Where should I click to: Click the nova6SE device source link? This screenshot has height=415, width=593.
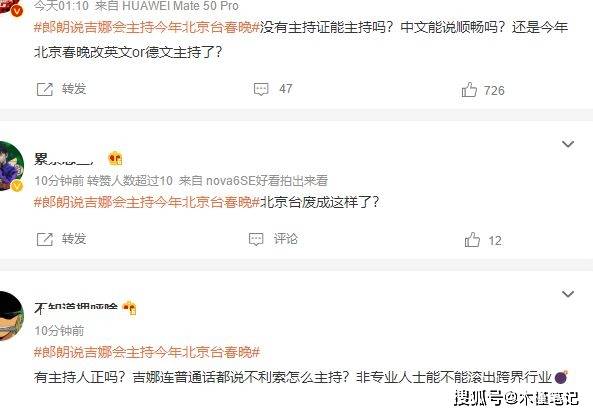tap(266, 181)
